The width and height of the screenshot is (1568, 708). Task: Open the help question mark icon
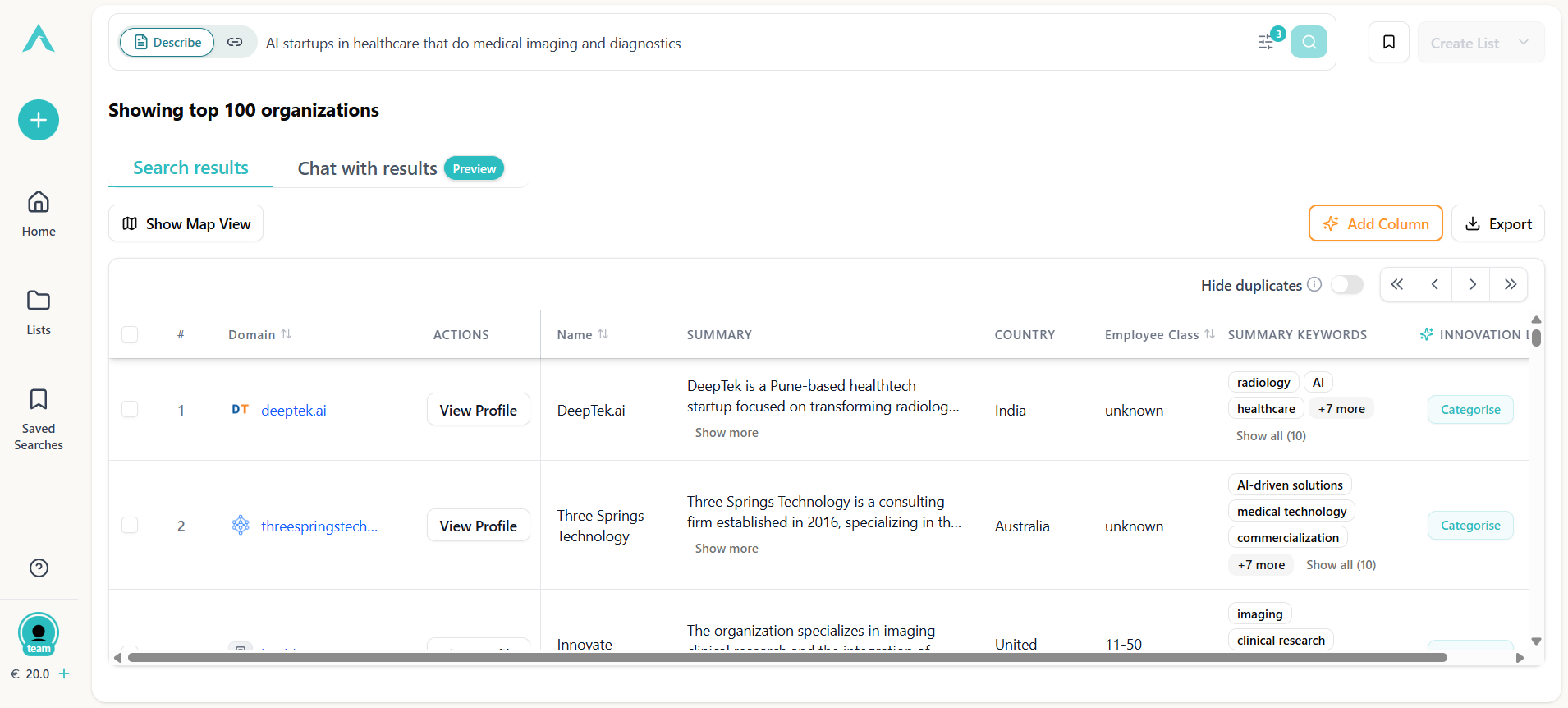39,568
